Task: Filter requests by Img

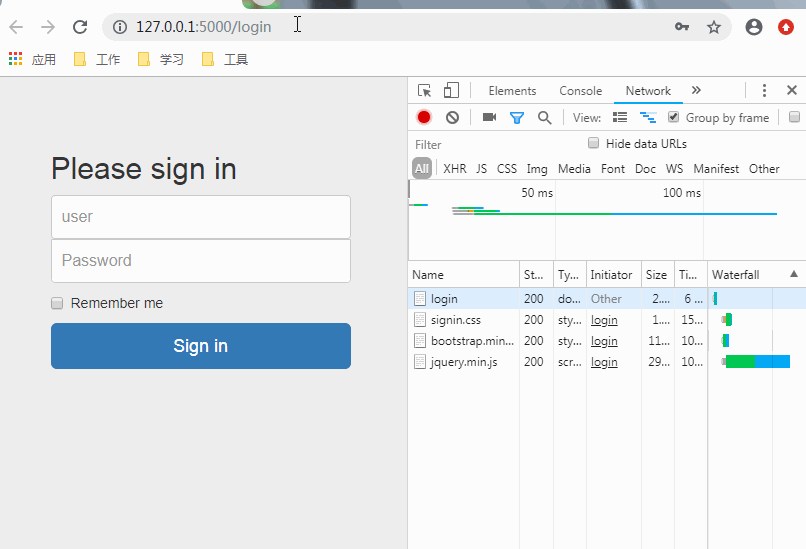Action: click(x=537, y=169)
